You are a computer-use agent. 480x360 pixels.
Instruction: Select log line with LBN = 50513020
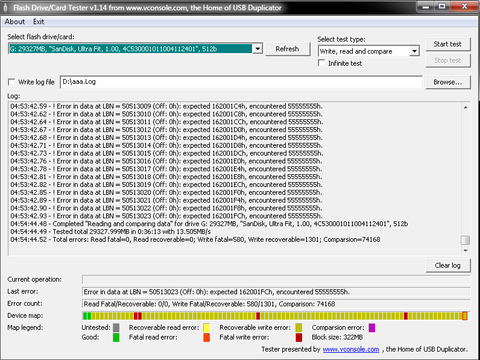coord(166,192)
